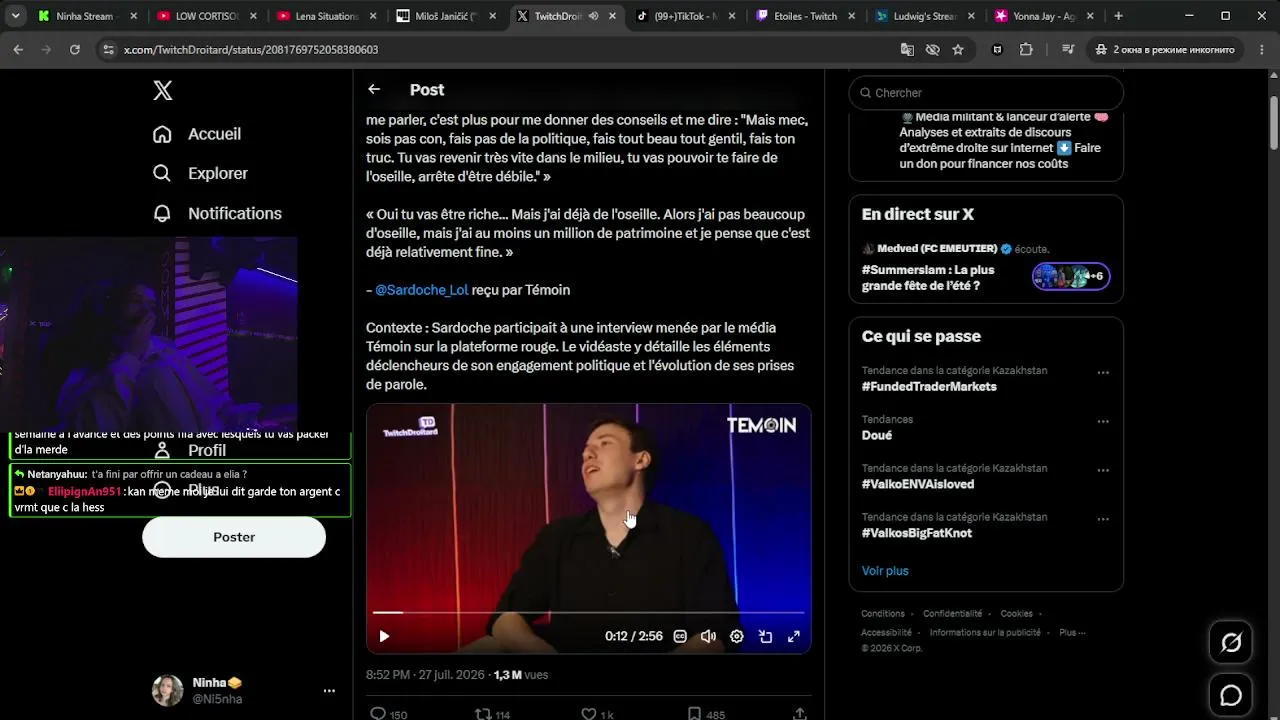Focus the Chercher search field

(986, 93)
